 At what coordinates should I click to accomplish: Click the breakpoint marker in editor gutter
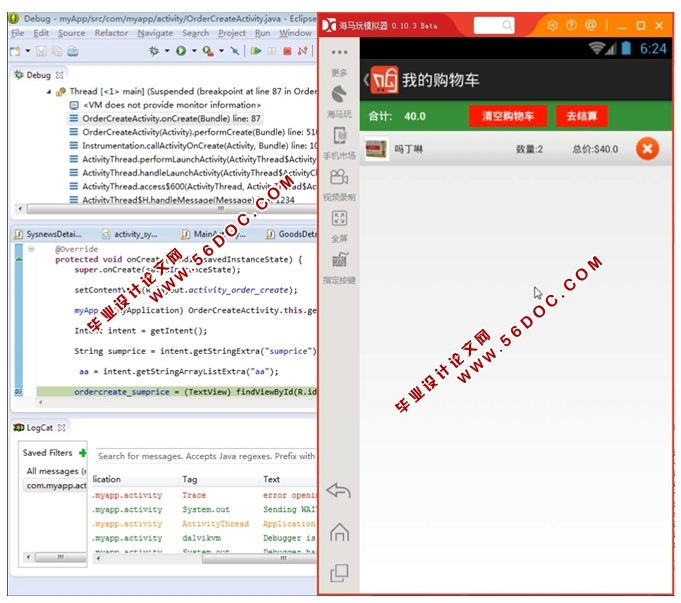pyautogui.click(x=18, y=392)
